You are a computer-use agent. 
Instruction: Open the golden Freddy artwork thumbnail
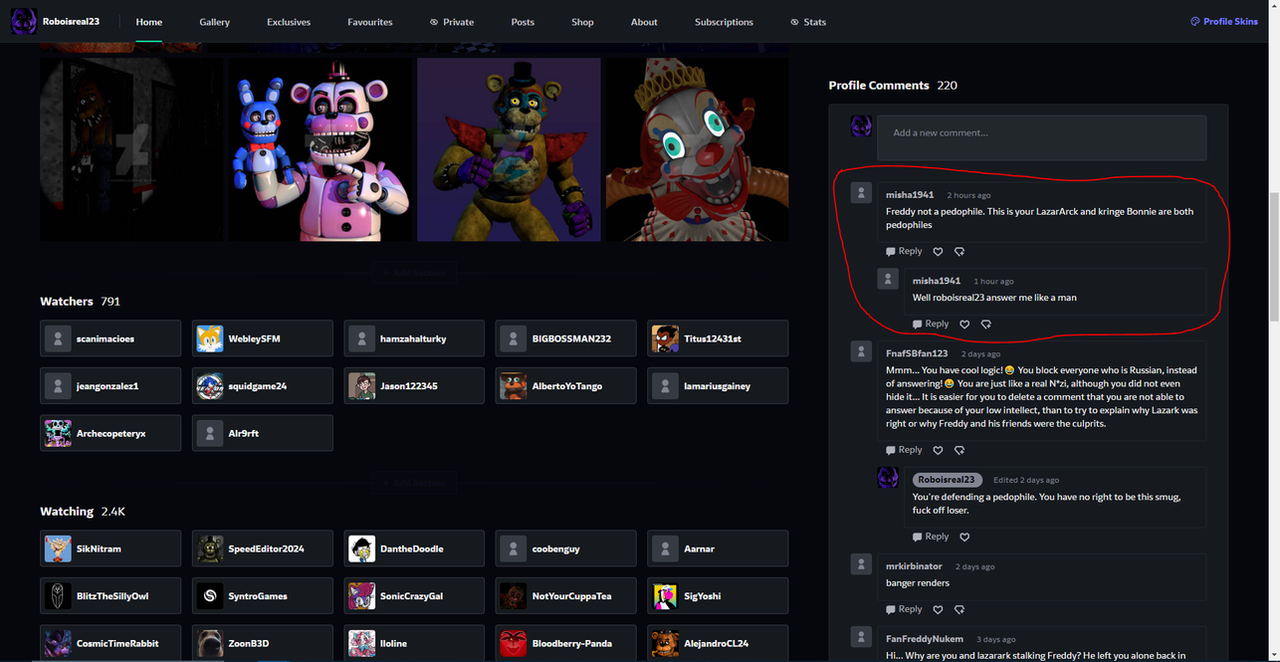(509, 149)
